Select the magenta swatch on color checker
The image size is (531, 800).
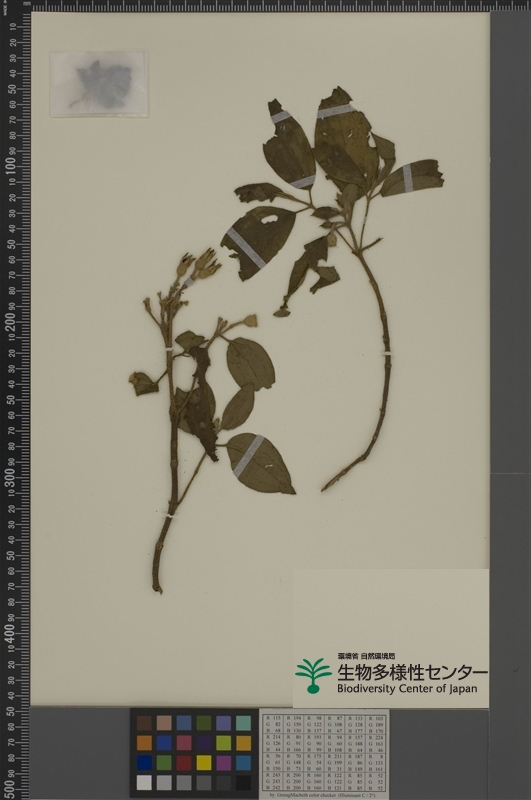coord(223,763)
